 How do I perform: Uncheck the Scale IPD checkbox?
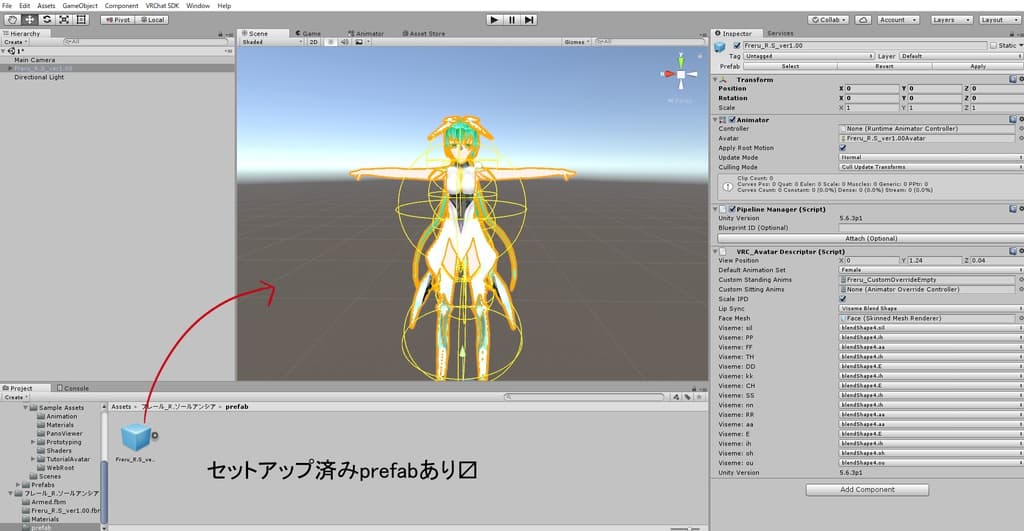coord(843,298)
